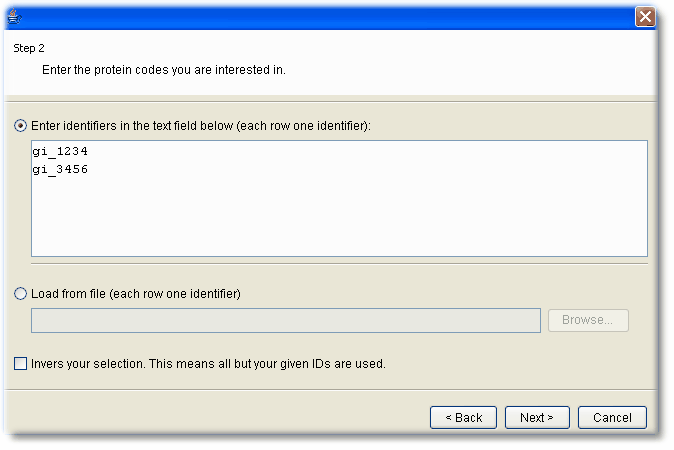Open the Browse... file chooser button

tap(588, 320)
